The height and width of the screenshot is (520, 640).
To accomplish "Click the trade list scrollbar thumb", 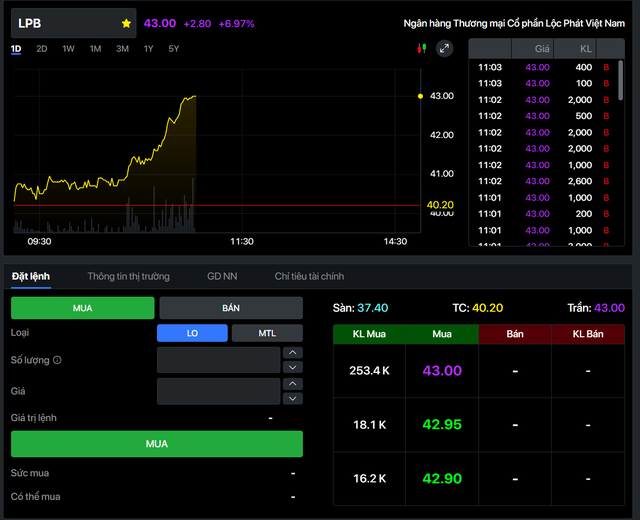I will click(620, 80).
